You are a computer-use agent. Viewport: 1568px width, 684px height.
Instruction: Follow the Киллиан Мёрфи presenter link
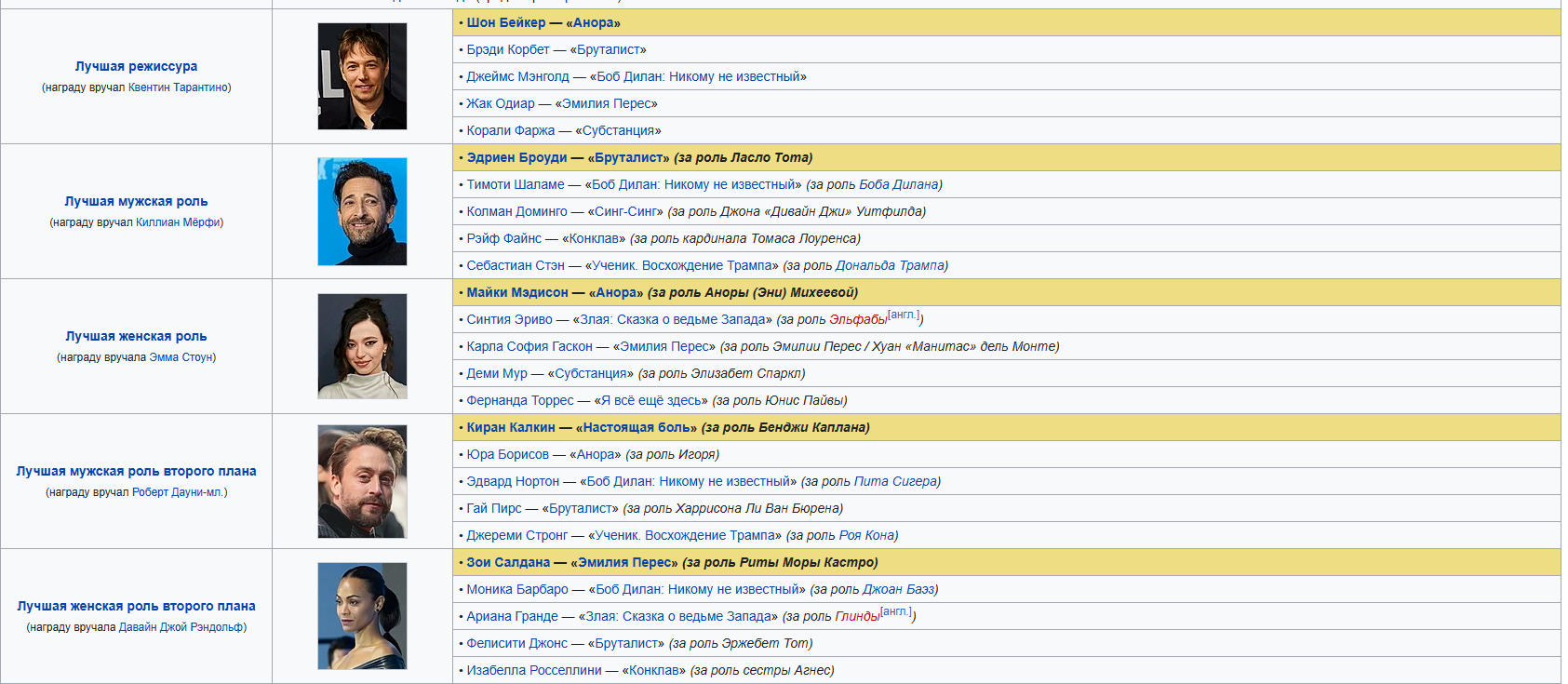178,222
